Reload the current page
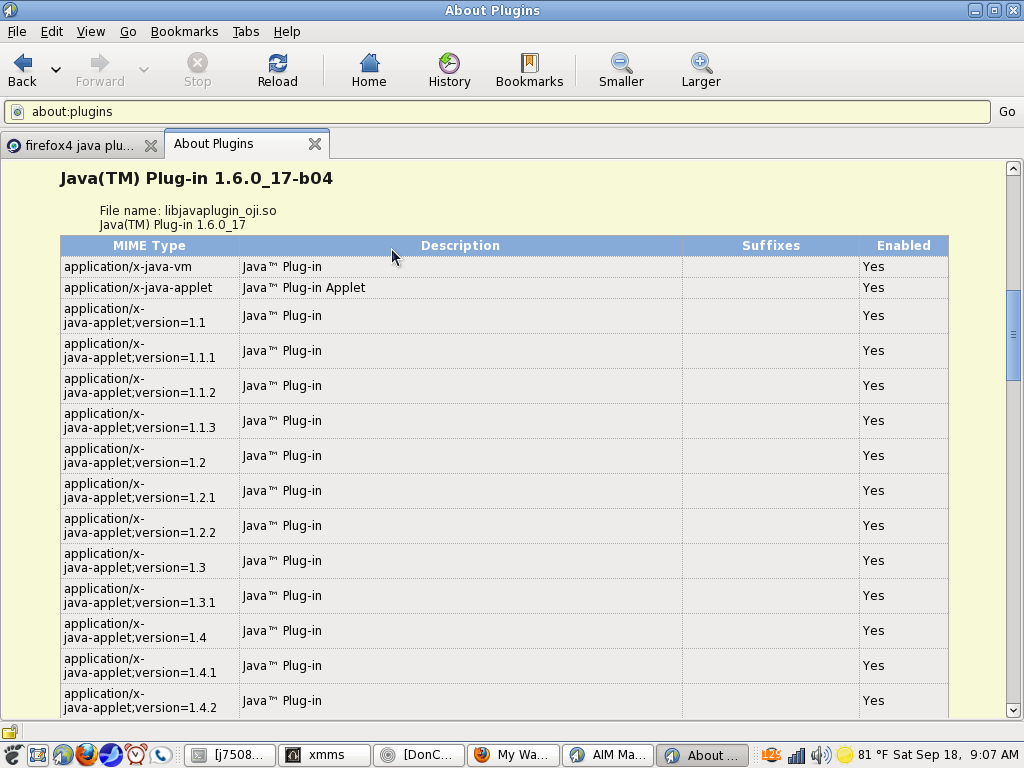 tap(278, 63)
